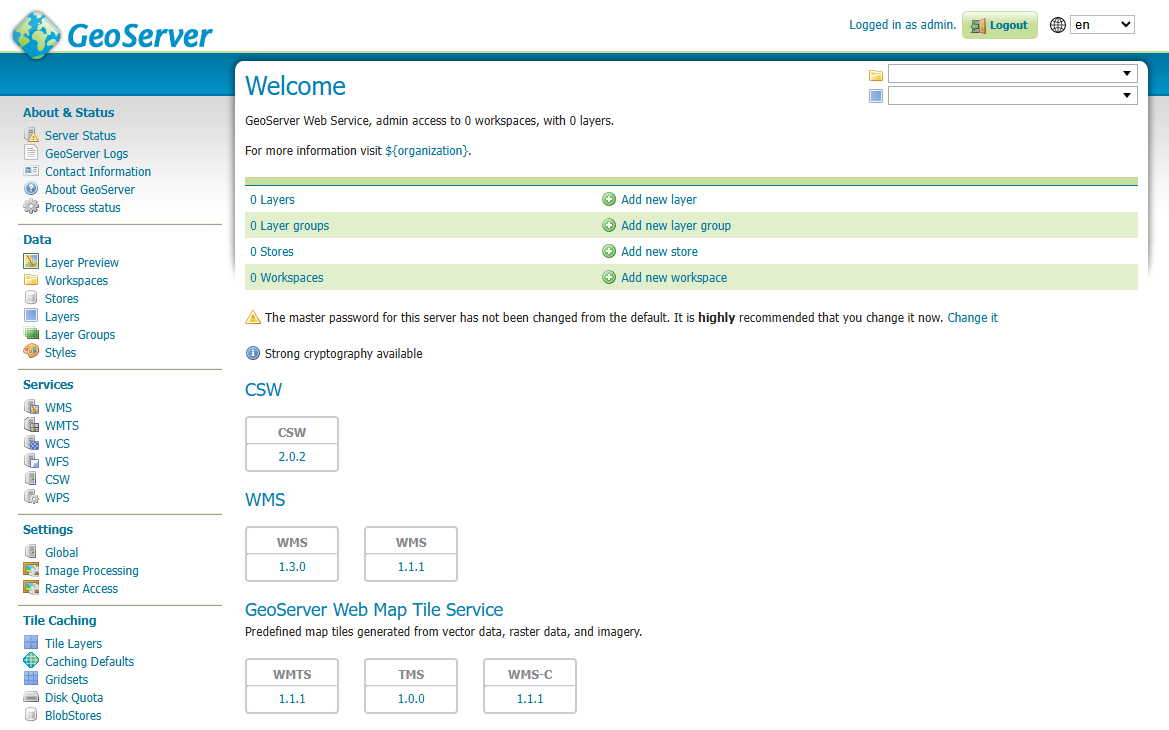Open the ${organization} link
Image resolution: width=1169 pixels, height=730 pixels.
(x=426, y=151)
